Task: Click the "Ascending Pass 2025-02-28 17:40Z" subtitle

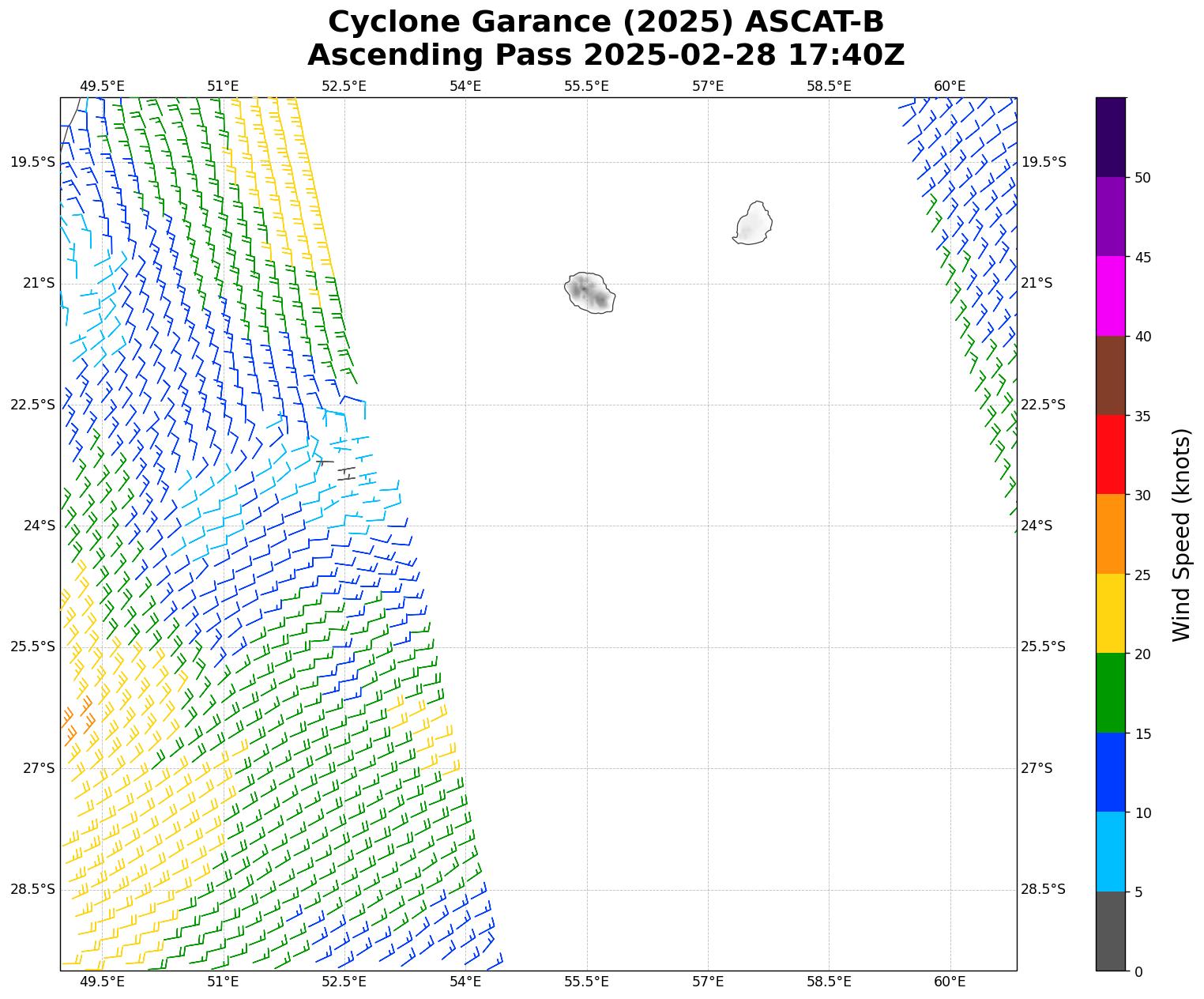Action: tap(605, 55)
